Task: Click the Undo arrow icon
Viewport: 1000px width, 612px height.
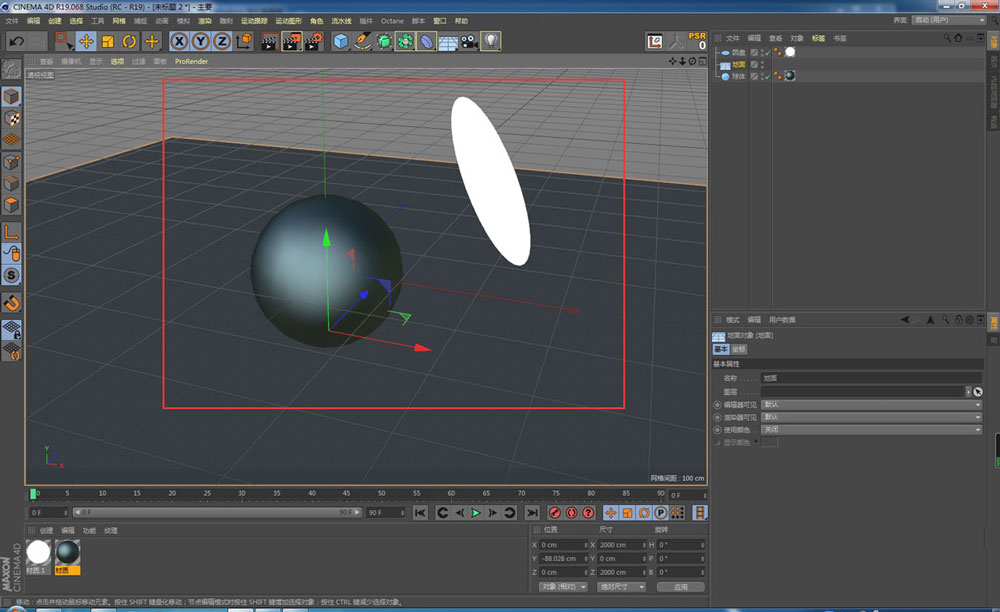Action: coord(15,41)
